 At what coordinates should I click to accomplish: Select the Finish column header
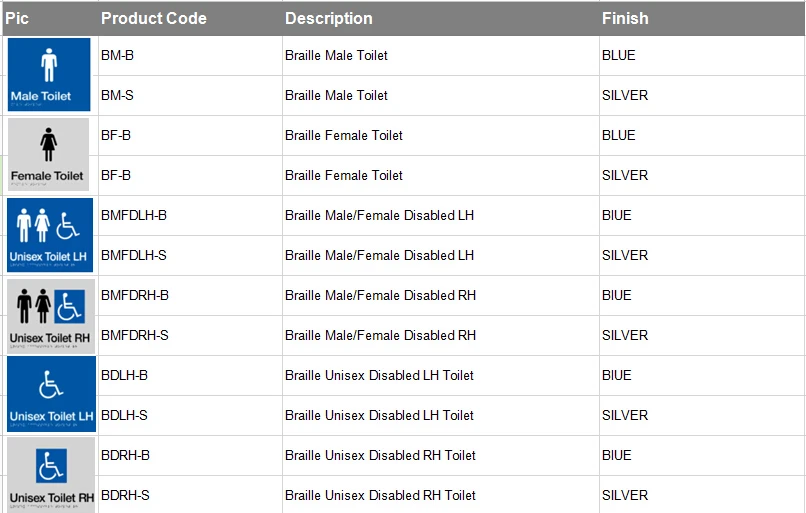point(625,18)
